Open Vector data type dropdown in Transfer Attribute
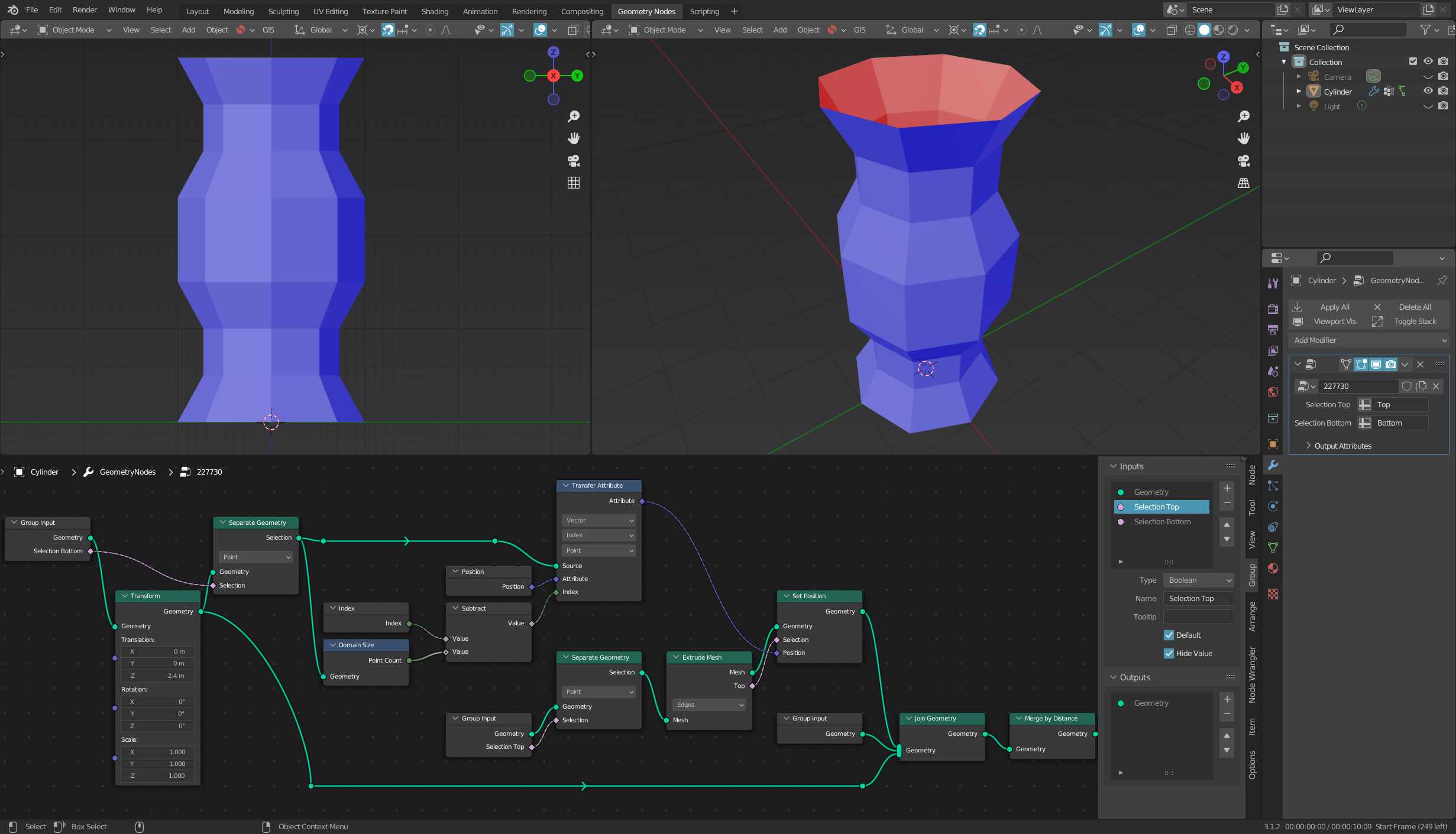1456x834 pixels. tap(598, 520)
